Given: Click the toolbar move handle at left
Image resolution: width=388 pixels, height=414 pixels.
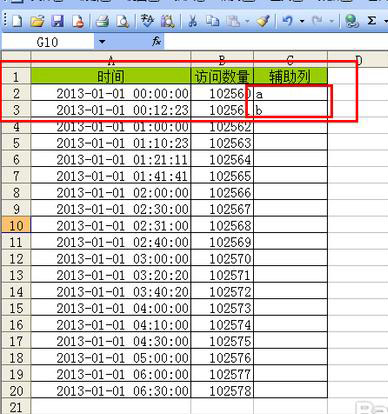Looking at the screenshot, I should pos(5,21).
